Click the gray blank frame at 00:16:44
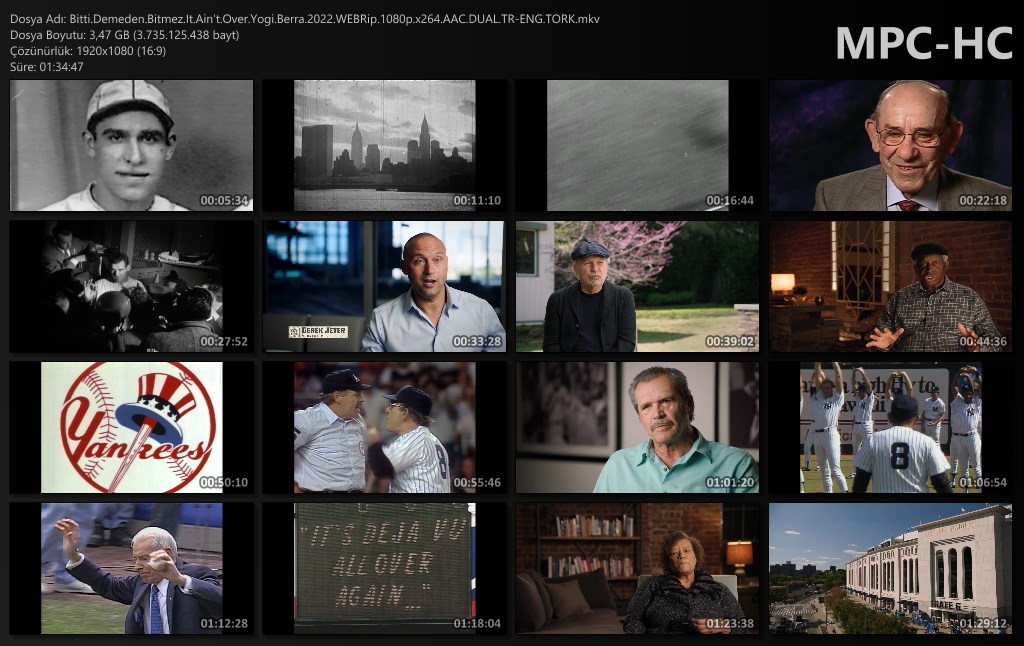This screenshot has width=1024, height=646. tap(637, 146)
